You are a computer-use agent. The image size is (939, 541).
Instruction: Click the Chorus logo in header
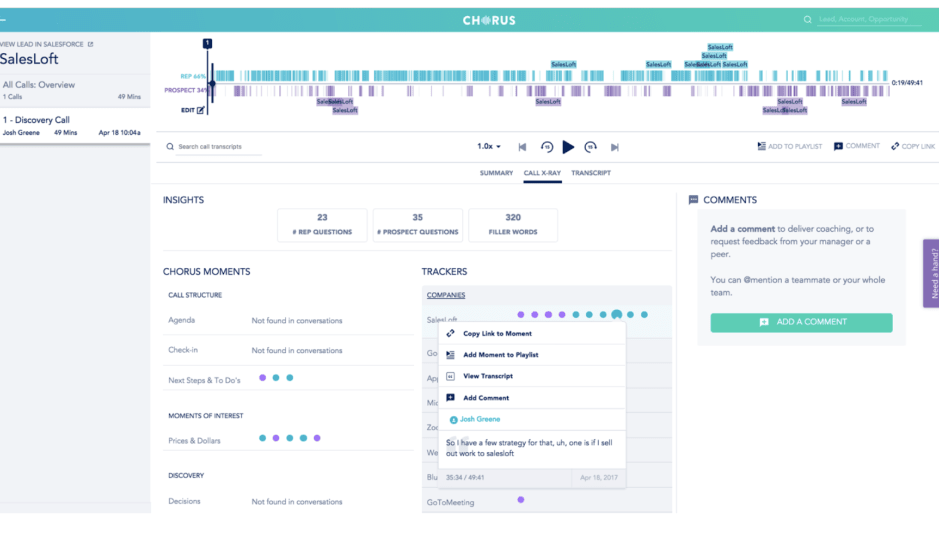[x=489, y=20]
